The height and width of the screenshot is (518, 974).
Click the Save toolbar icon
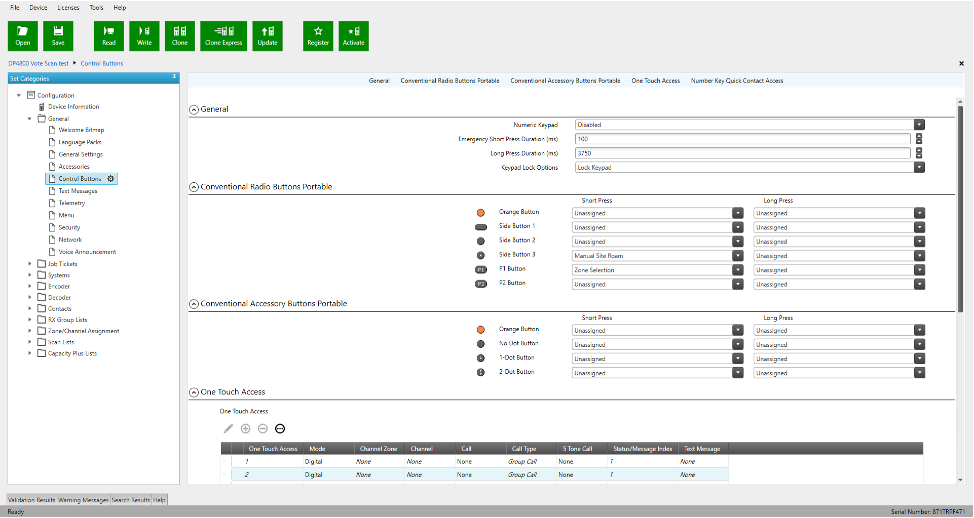pyautogui.click(x=58, y=35)
